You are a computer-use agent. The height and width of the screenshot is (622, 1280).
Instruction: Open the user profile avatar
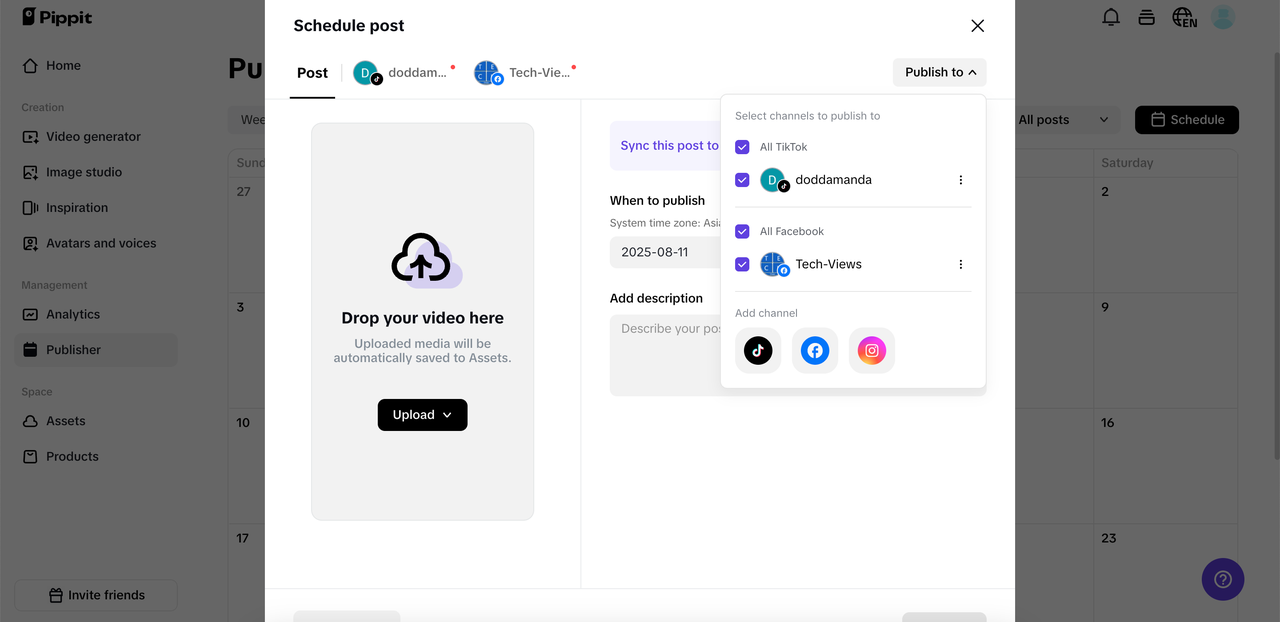click(x=1223, y=17)
